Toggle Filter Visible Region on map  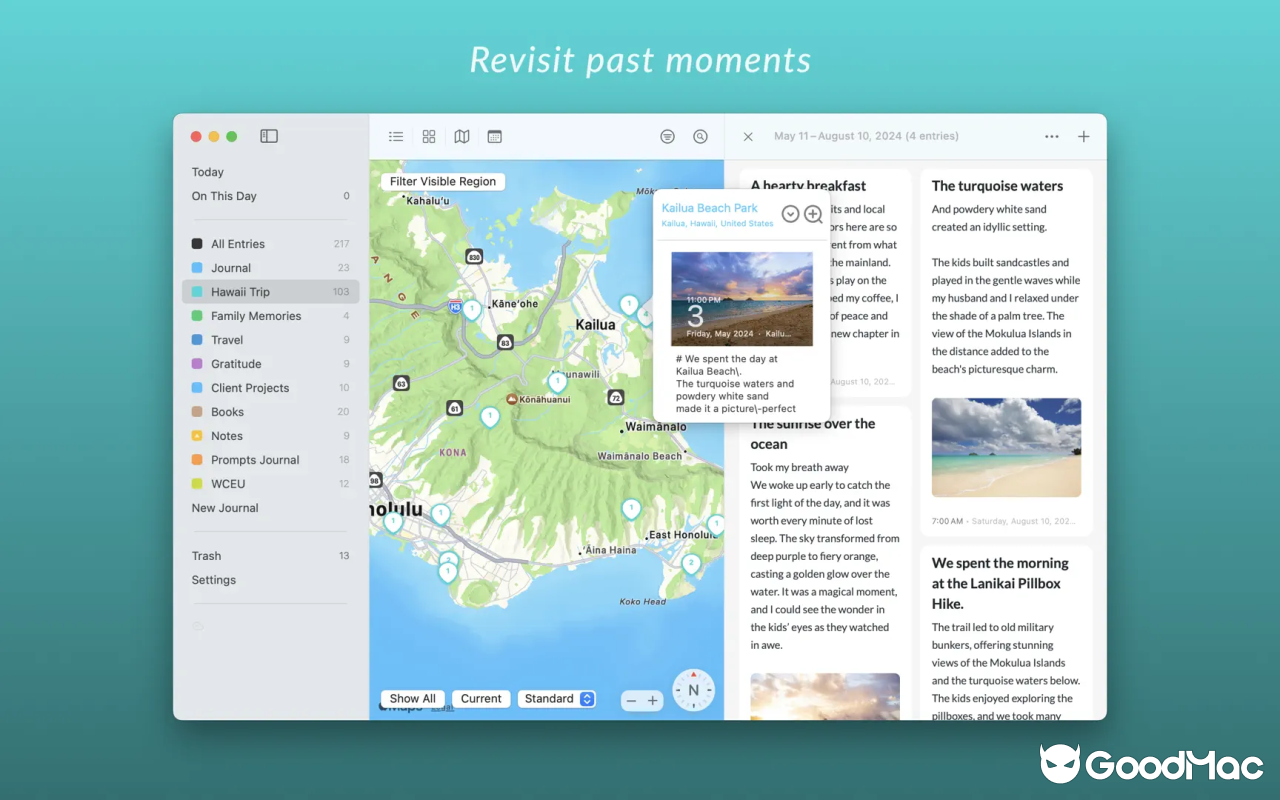click(x=443, y=182)
